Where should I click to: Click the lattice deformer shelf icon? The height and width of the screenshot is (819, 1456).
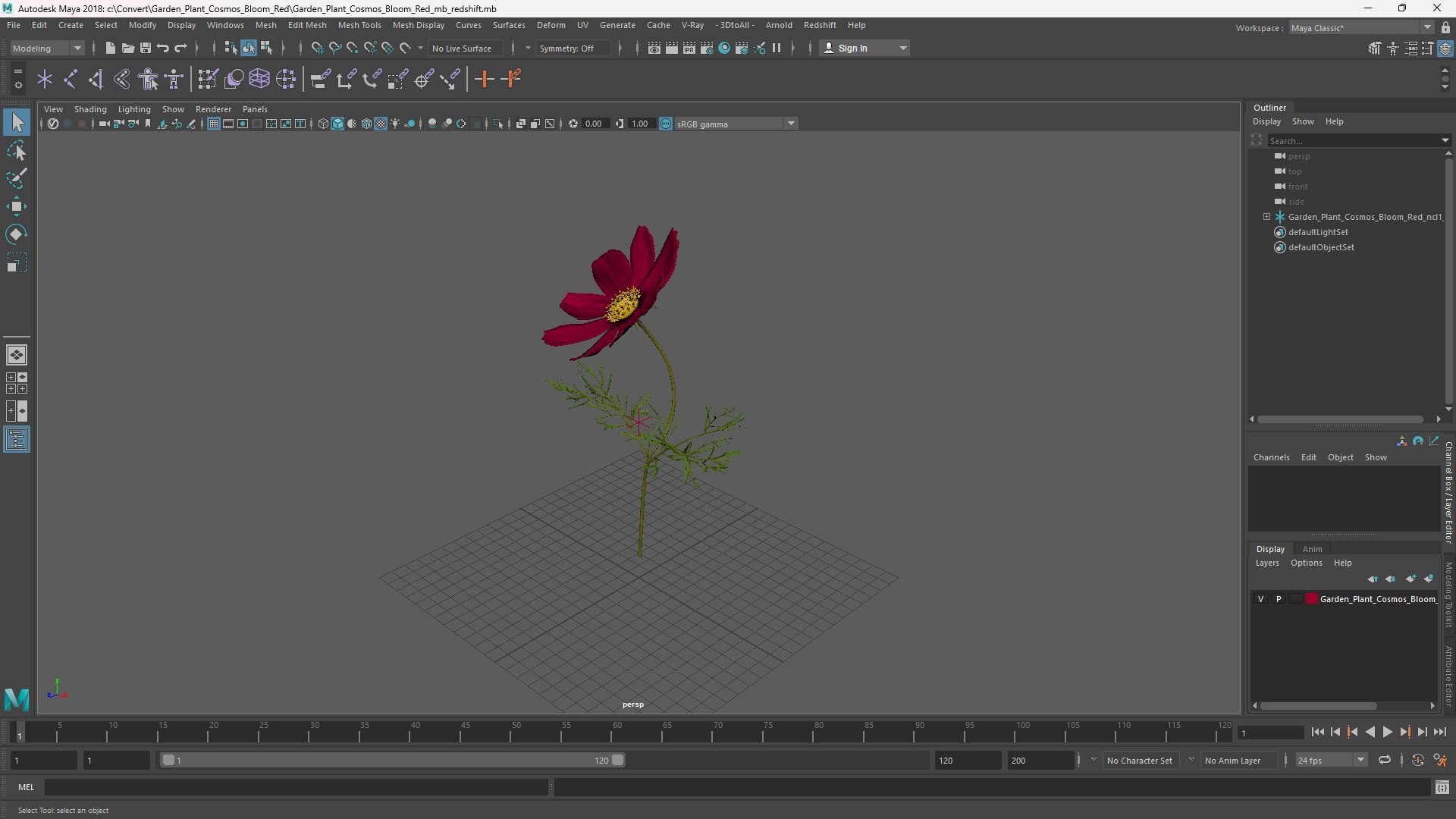pos(259,79)
